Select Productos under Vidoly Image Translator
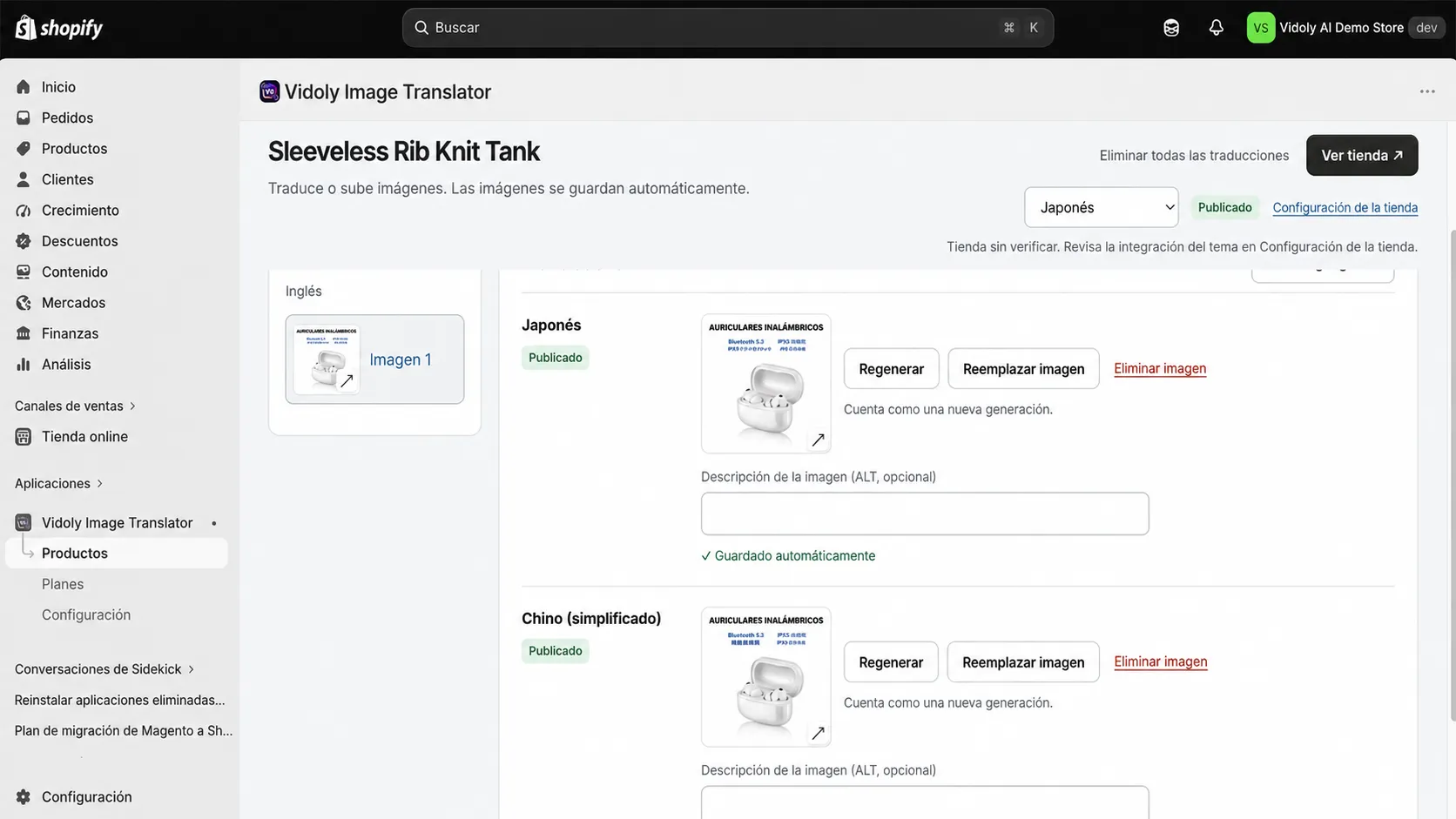This screenshot has width=1456, height=819. click(x=117, y=554)
